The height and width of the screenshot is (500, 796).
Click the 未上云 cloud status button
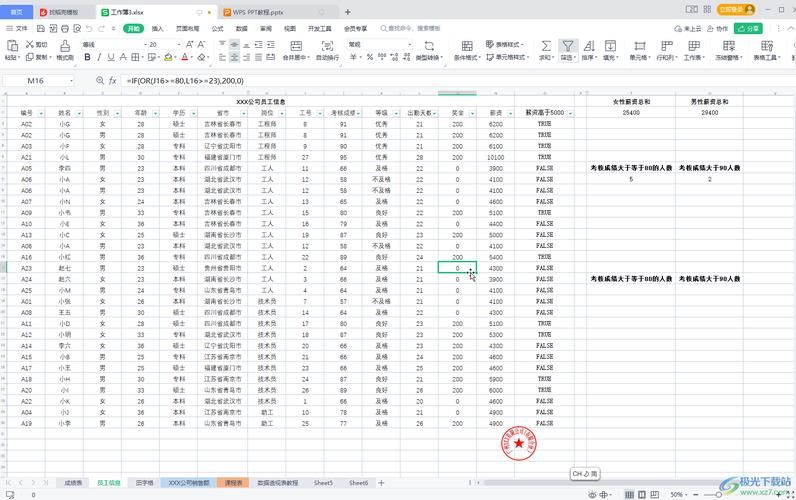coord(687,28)
